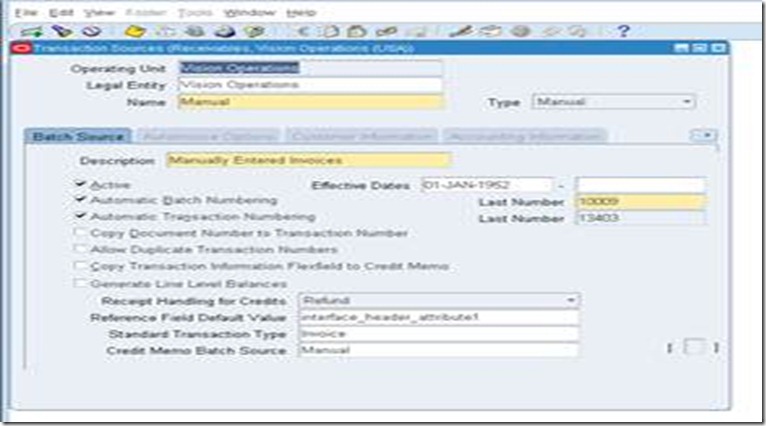766x426 pixels.
Task: Open the Edit menu
Action: (x=61, y=13)
